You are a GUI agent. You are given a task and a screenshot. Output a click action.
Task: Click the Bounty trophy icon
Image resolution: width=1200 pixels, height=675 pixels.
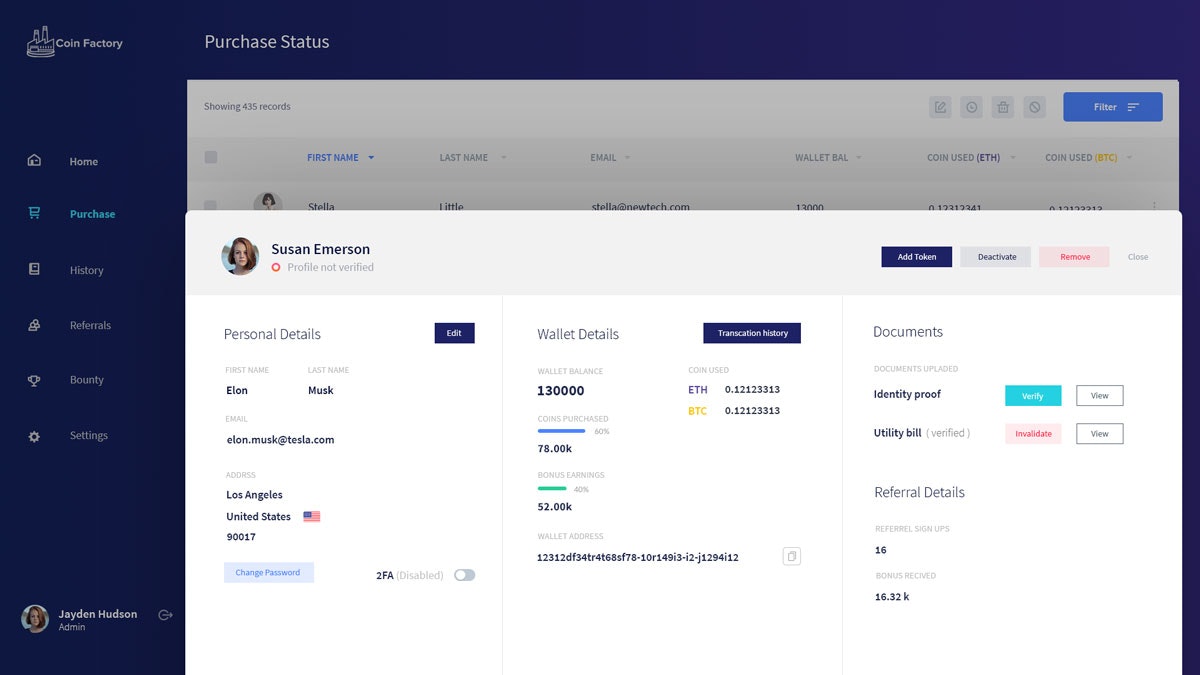(x=34, y=380)
